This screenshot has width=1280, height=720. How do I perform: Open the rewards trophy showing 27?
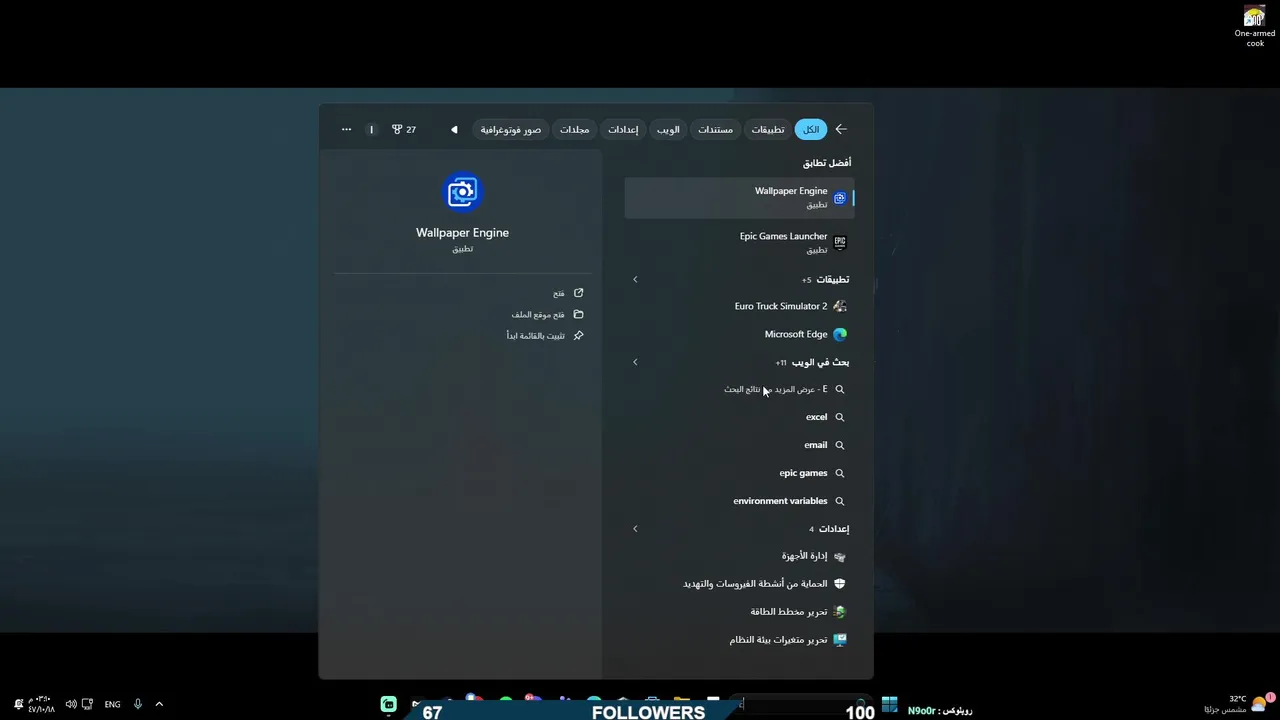coord(404,129)
